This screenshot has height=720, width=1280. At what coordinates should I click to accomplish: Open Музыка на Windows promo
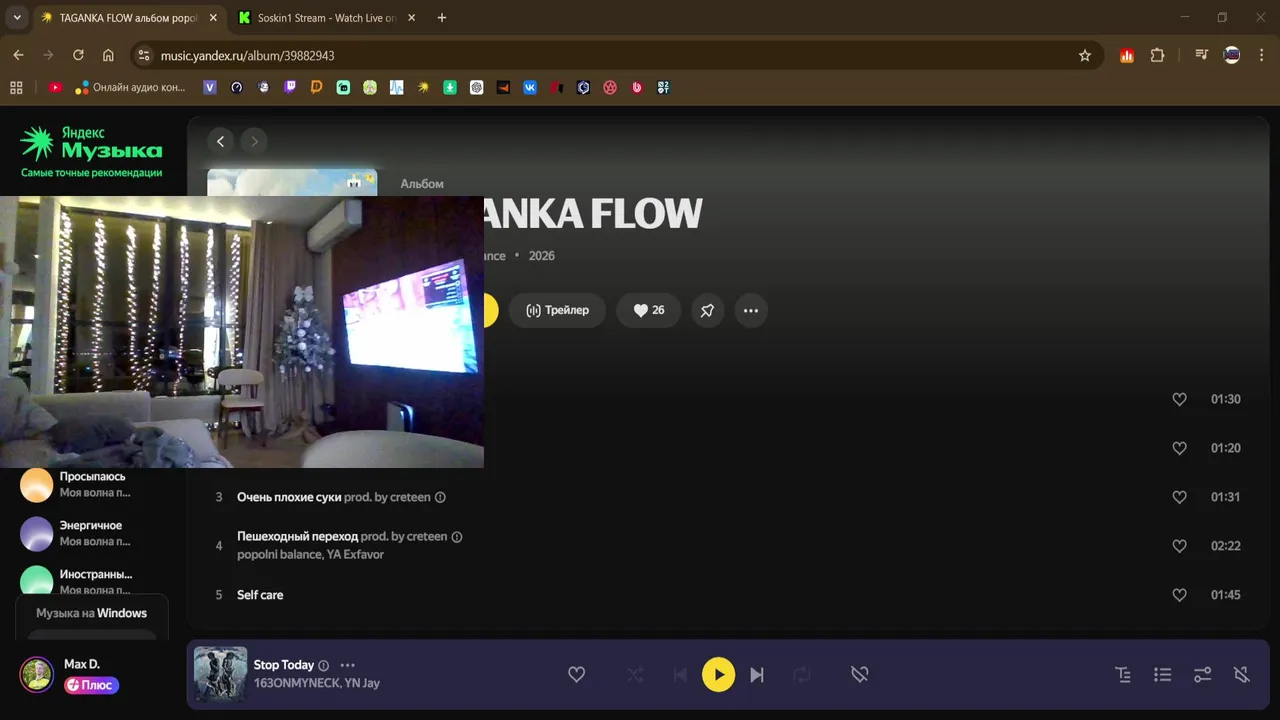tap(92, 613)
